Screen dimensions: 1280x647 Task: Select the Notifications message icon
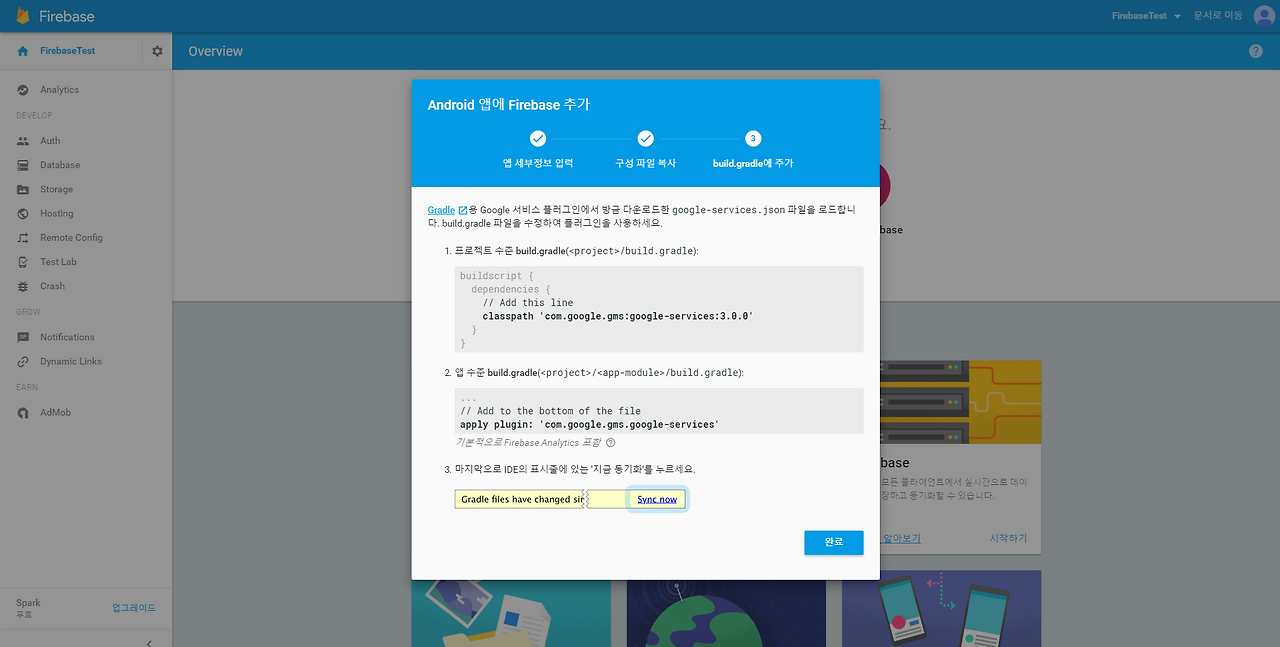coord(22,337)
